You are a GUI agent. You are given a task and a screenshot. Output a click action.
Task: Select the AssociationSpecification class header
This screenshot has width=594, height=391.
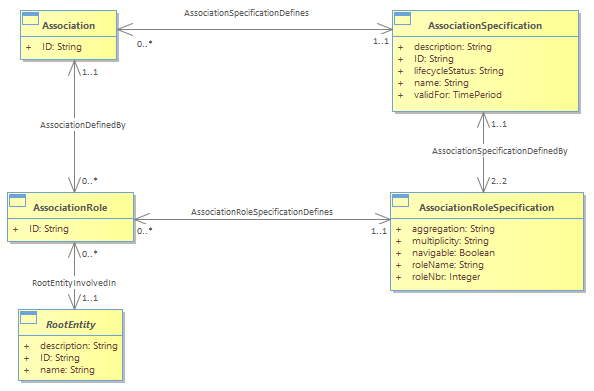pyautogui.click(x=485, y=25)
